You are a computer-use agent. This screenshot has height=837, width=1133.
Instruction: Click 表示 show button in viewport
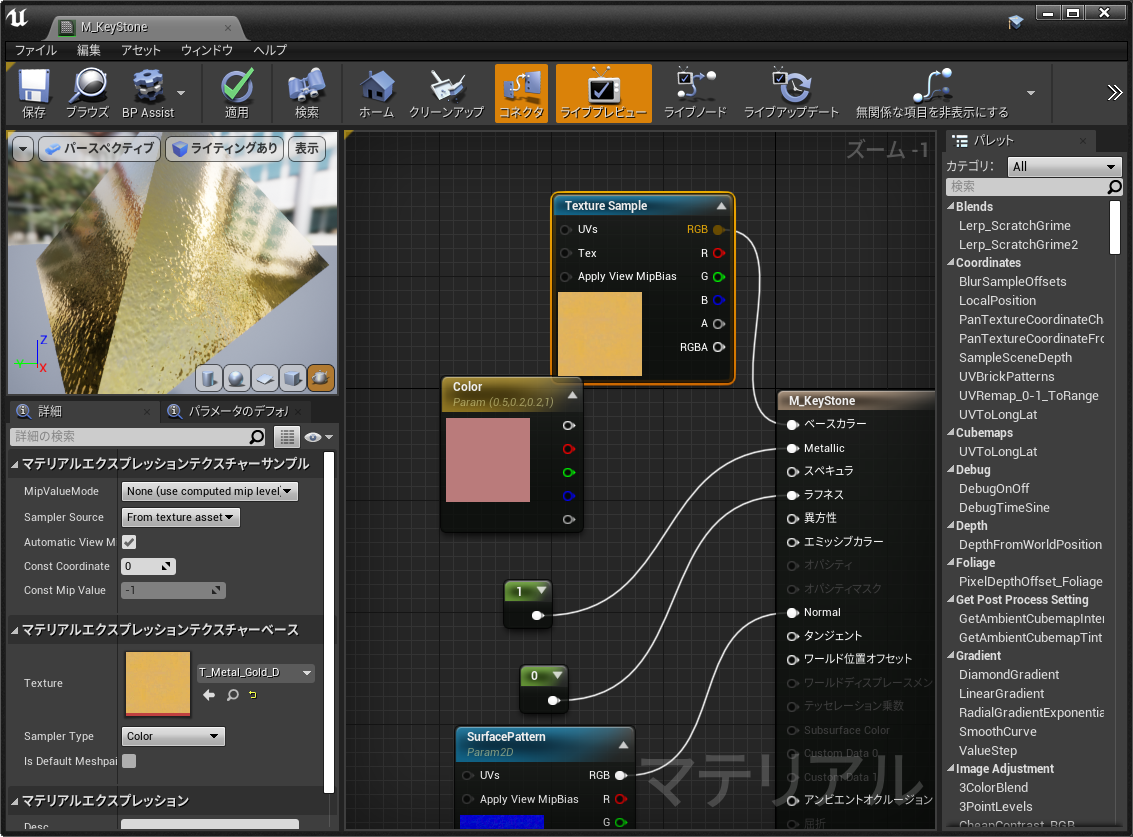(306, 149)
